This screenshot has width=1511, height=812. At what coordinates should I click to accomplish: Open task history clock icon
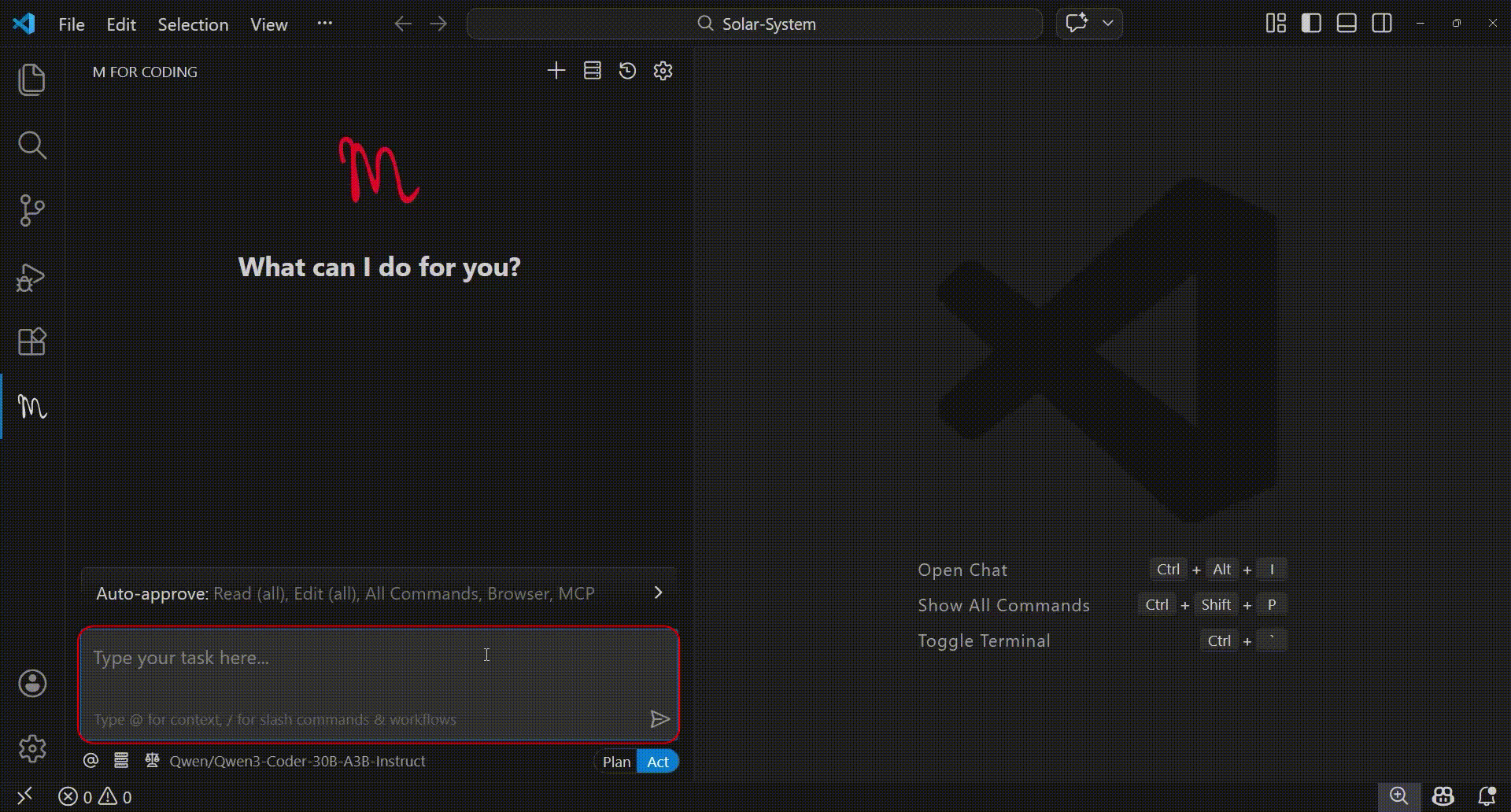(627, 71)
